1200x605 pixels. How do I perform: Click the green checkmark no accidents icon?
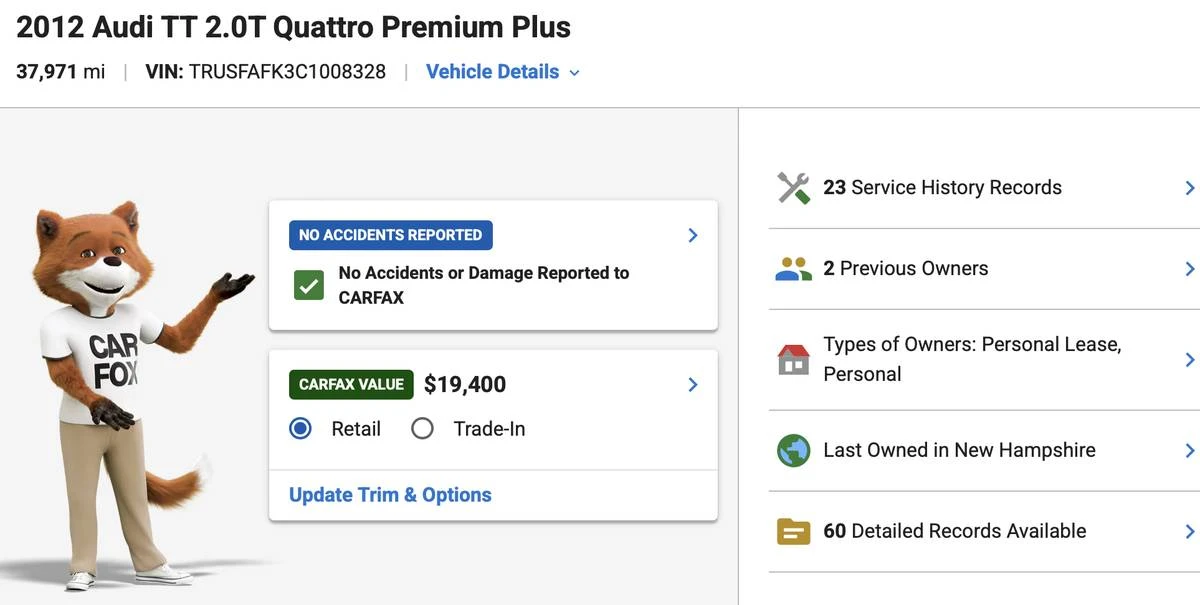pyautogui.click(x=309, y=285)
